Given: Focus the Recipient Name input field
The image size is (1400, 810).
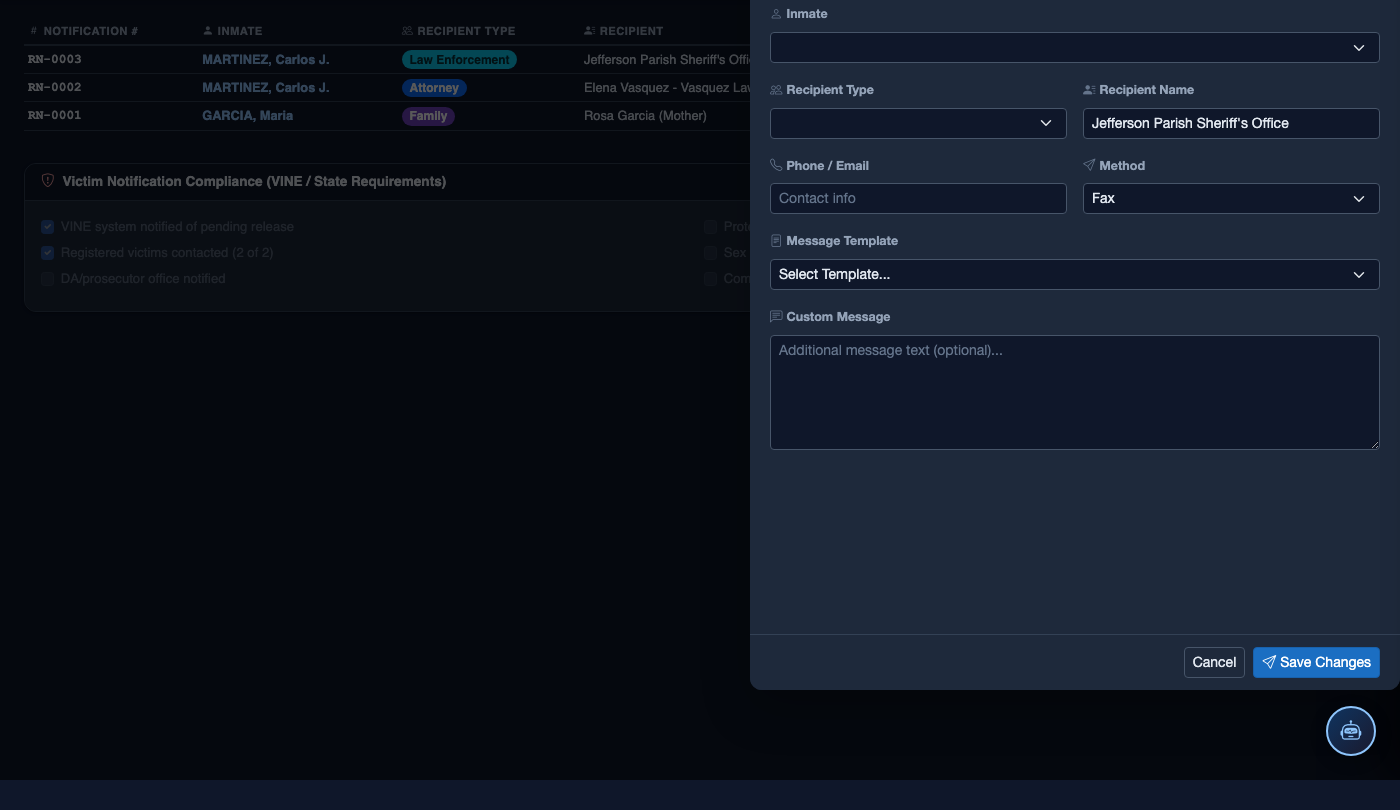Looking at the screenshot, I should [x=1231, y=123].
